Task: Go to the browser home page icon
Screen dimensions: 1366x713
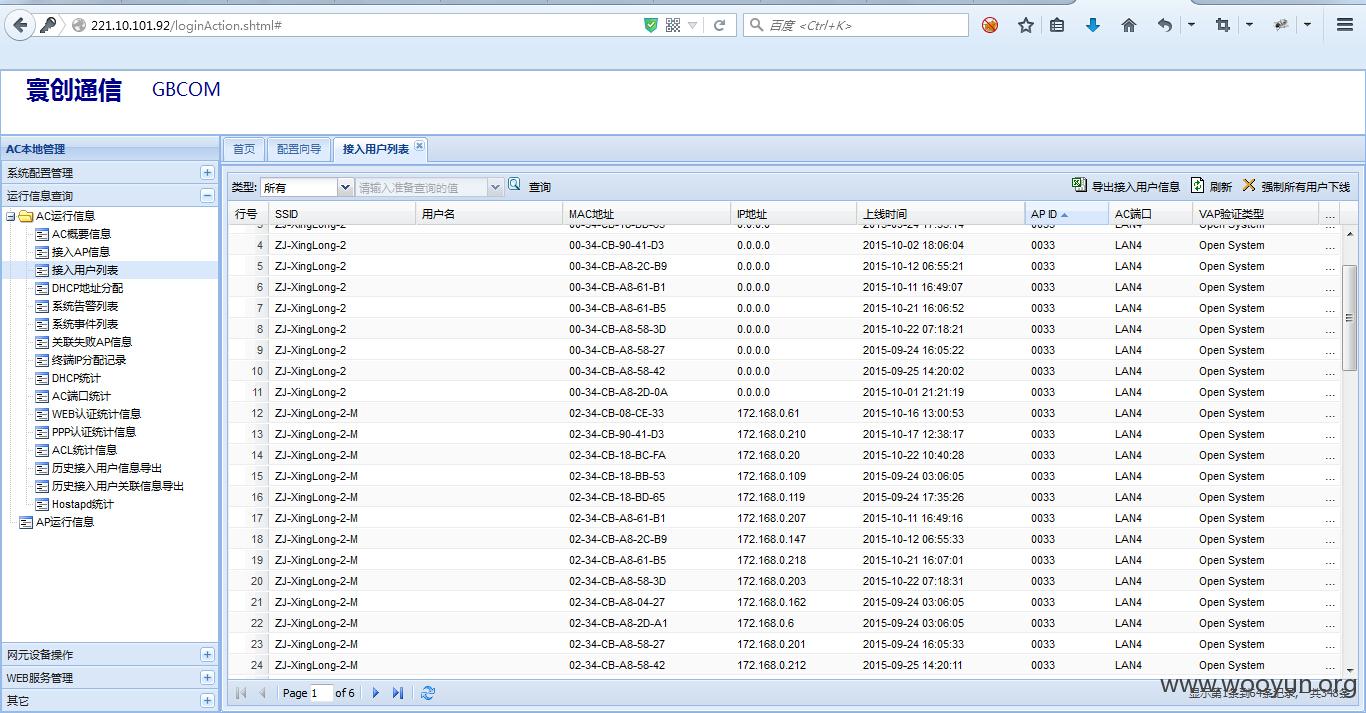Action: (x=1129, y=25)
